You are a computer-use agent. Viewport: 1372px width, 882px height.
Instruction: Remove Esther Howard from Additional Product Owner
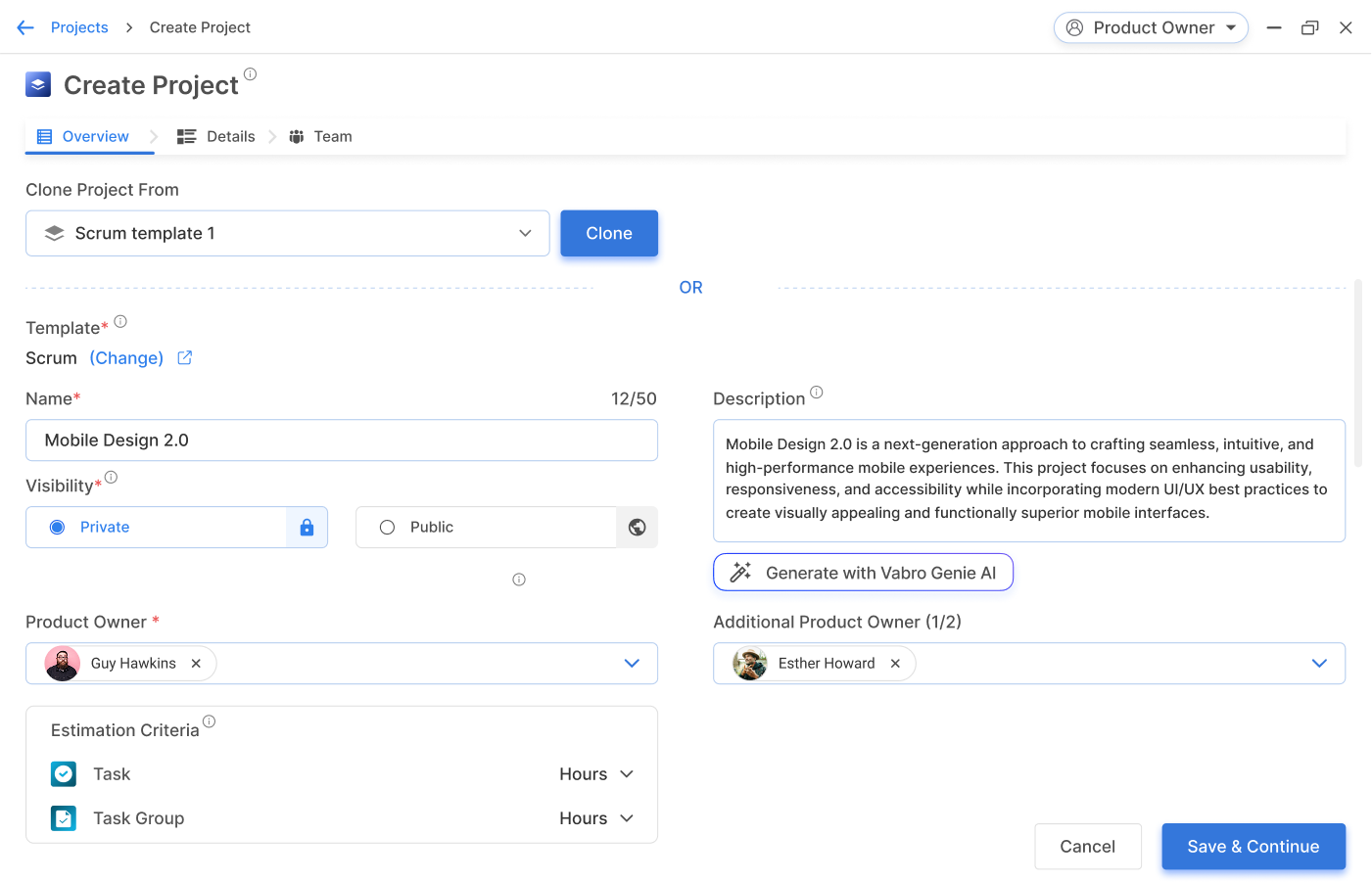click(895, 664)
